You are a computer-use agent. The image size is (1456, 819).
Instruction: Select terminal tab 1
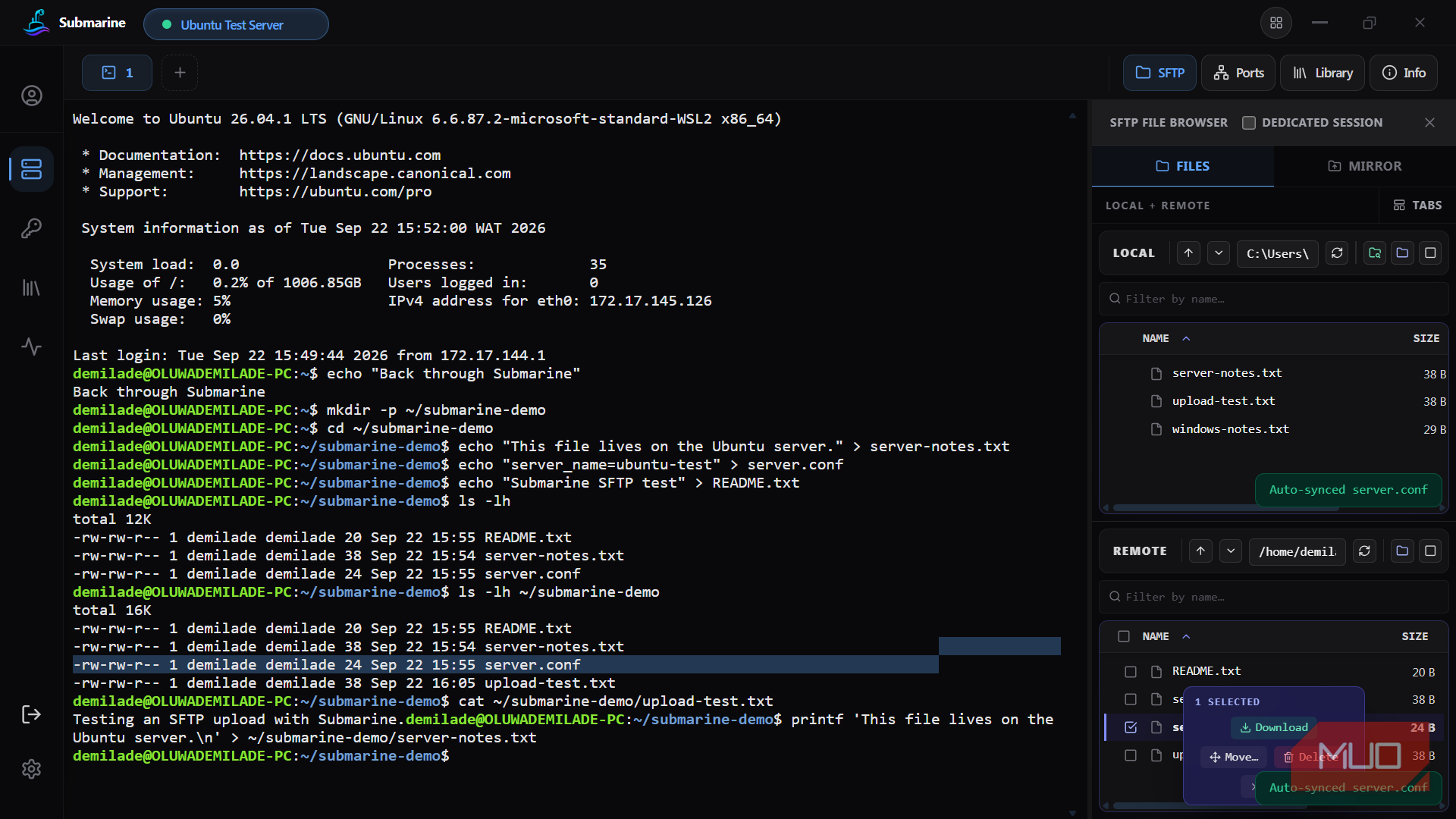117,73
